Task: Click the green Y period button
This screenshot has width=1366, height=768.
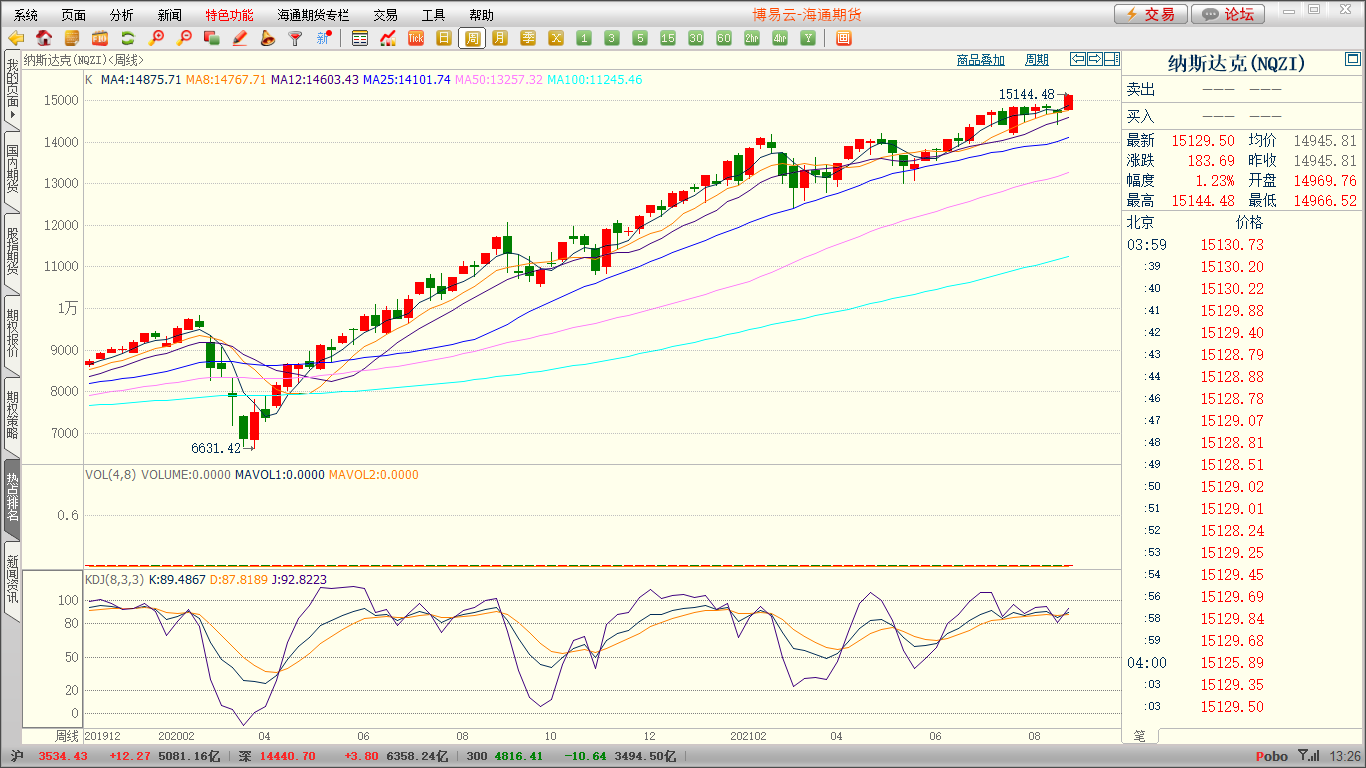Action: 808,38
